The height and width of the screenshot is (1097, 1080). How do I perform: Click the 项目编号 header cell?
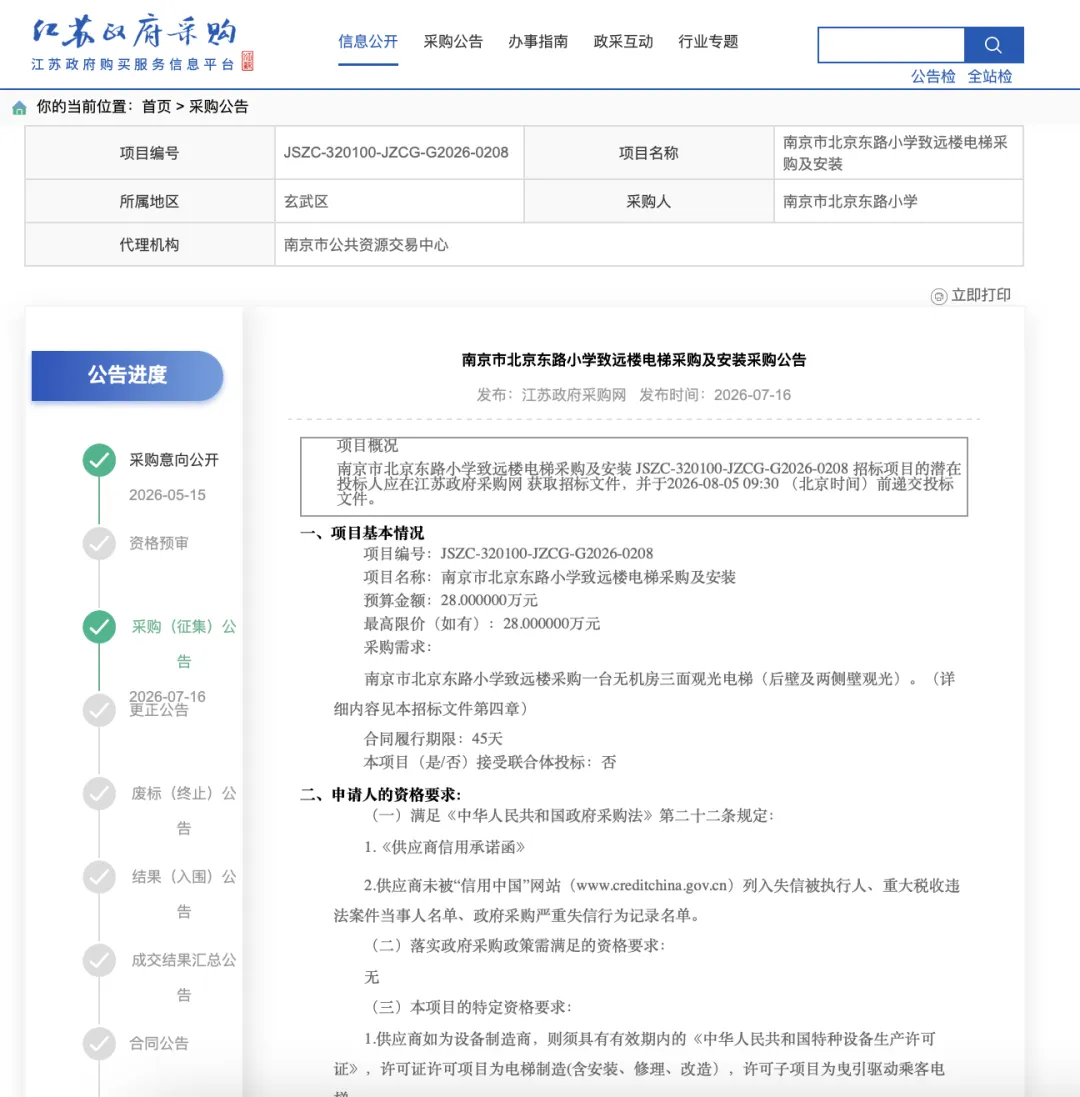pos(150,153)
